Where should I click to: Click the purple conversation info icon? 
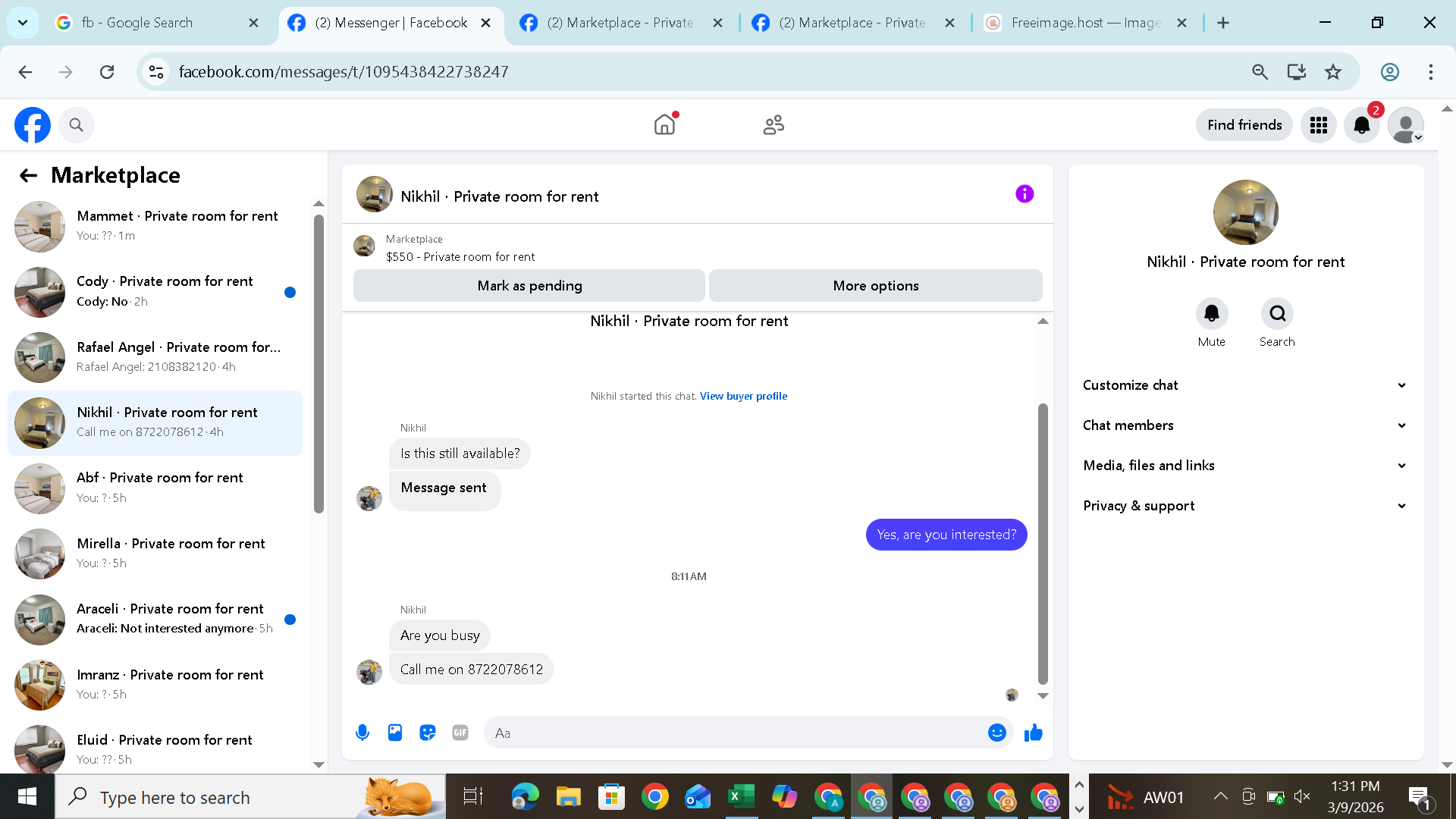point(1024,194)
